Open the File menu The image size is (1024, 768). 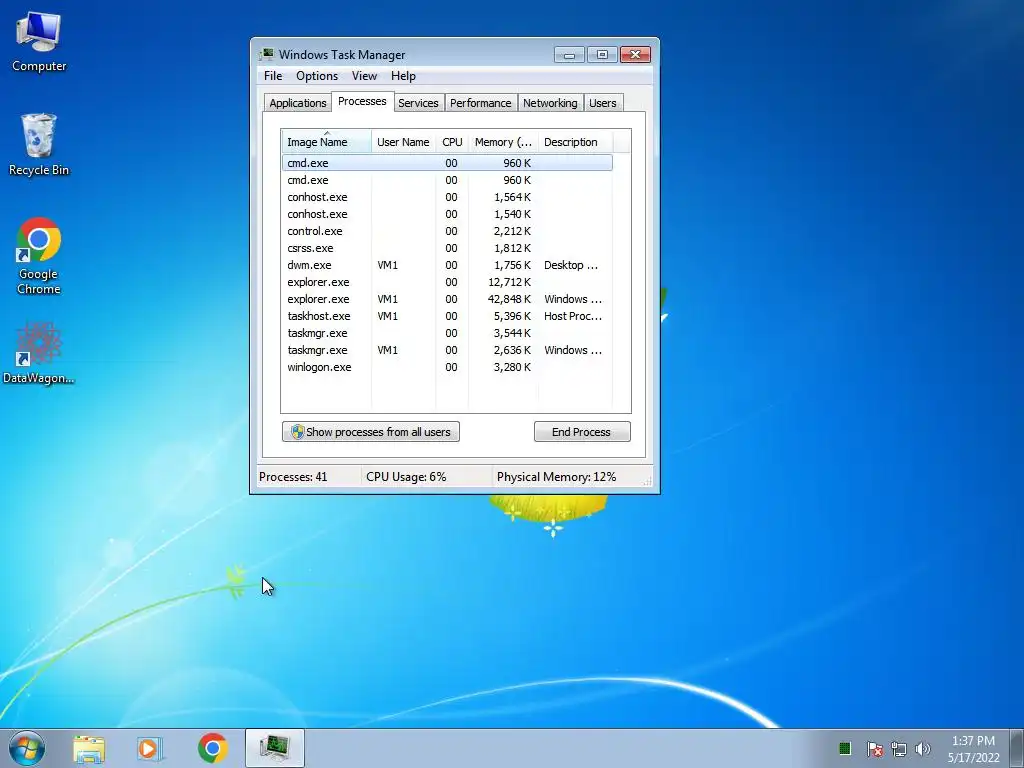[x=273, y=76]
